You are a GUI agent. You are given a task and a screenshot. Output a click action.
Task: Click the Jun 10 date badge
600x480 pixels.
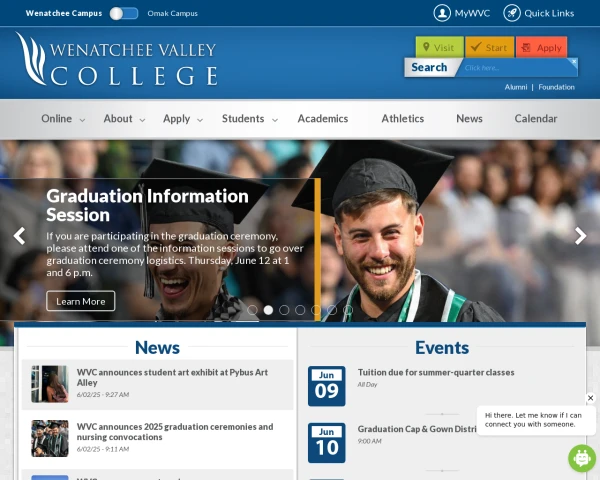326,442
